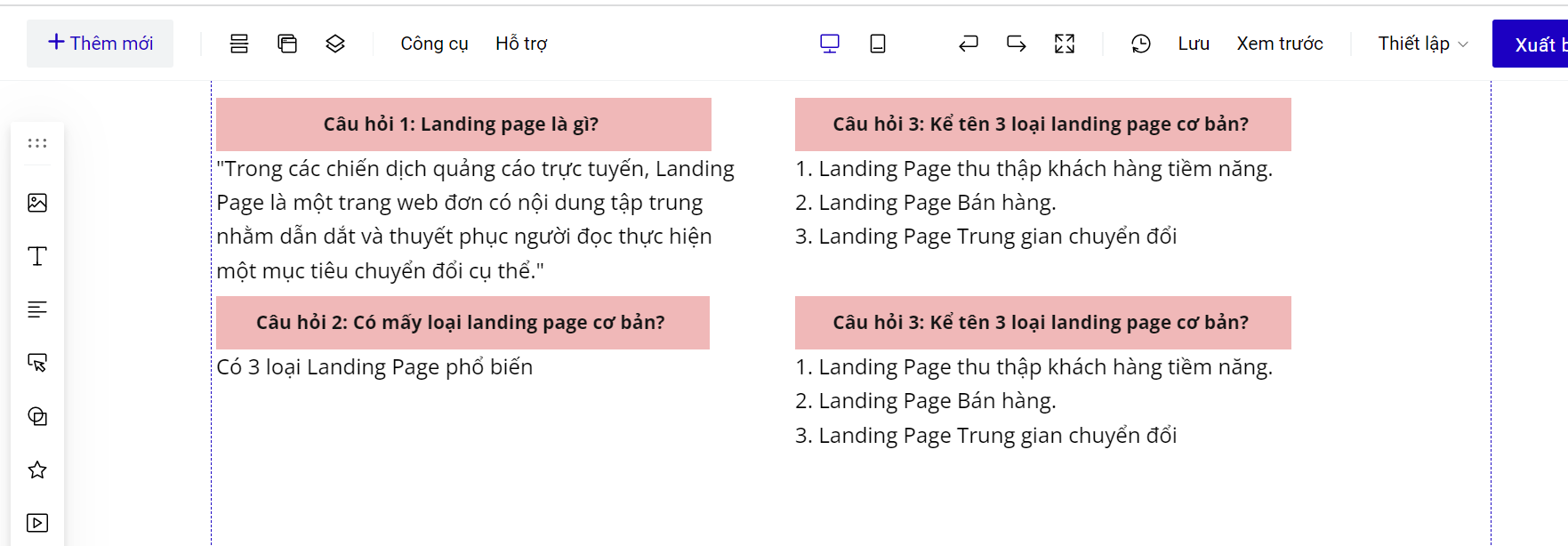Image resolution: width=1568 pixels, height=546 pixels.
Task: Select the 'Câu hỏi 1: Landing page là gì?' heading
Action: [462, 124]
